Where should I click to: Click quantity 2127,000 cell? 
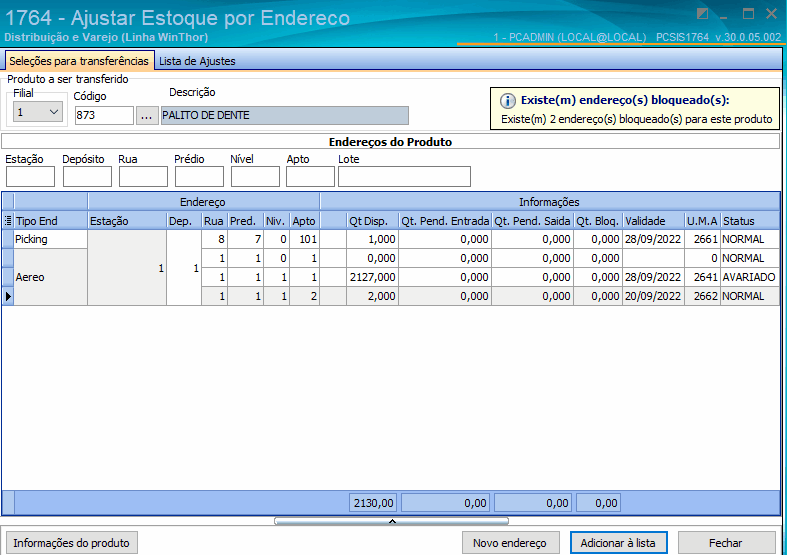click(x=372, y=277)
